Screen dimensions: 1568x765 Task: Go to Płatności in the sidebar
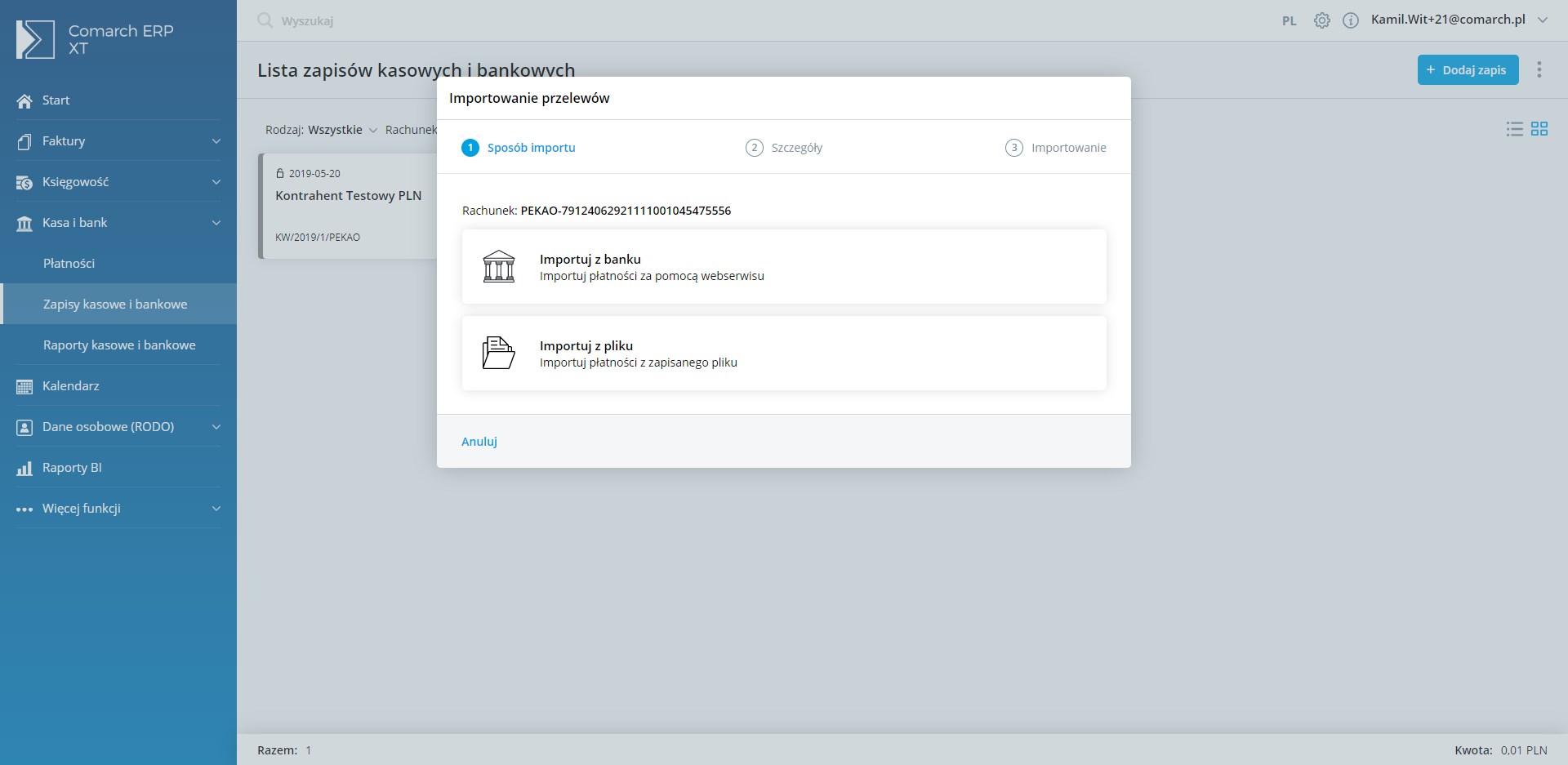[x=69, y=264]
